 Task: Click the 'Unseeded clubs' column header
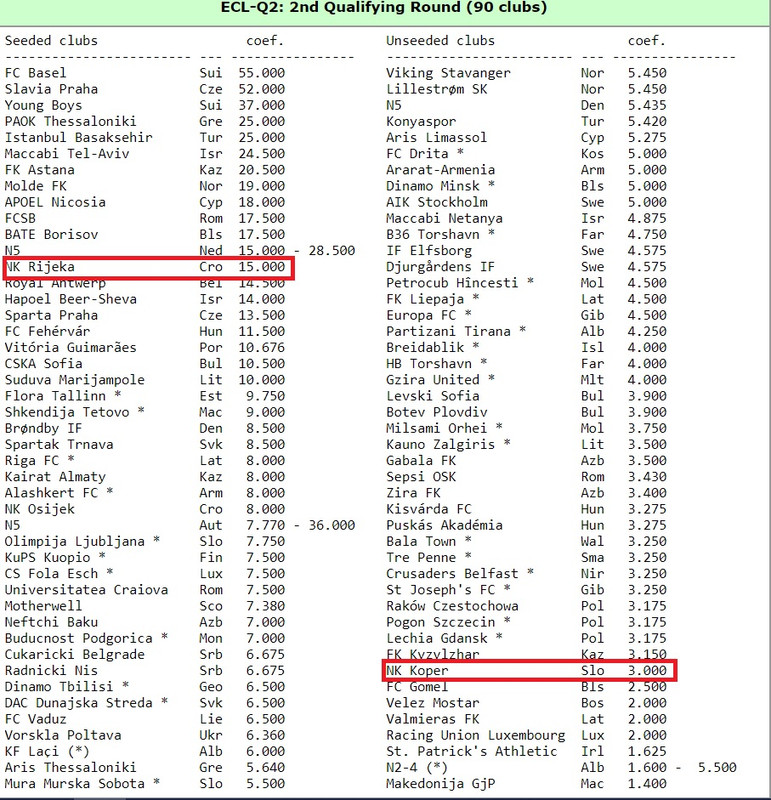[440, 40]
